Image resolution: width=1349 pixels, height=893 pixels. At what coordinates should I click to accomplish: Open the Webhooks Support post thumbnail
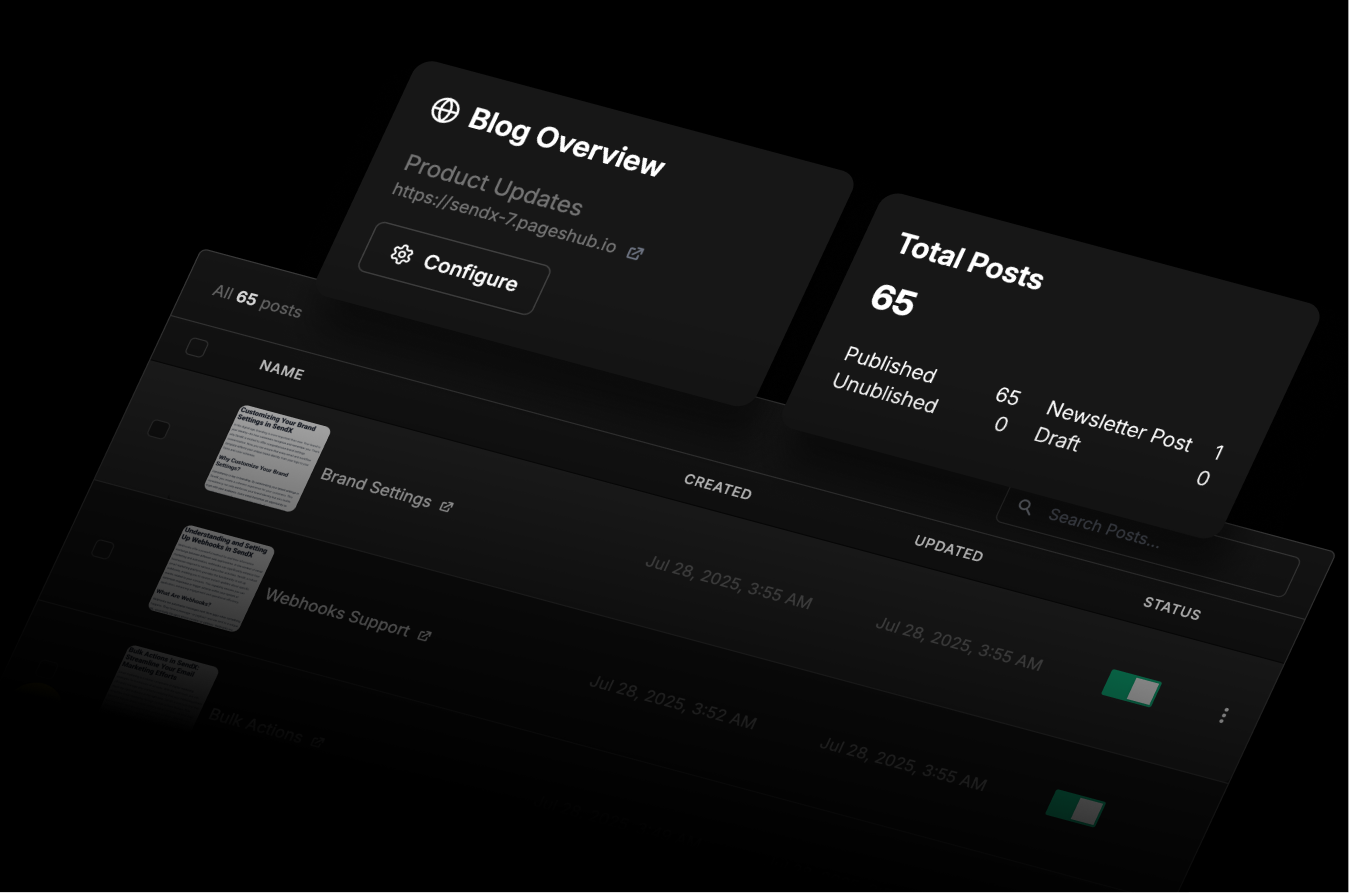(x=211, y=578)
